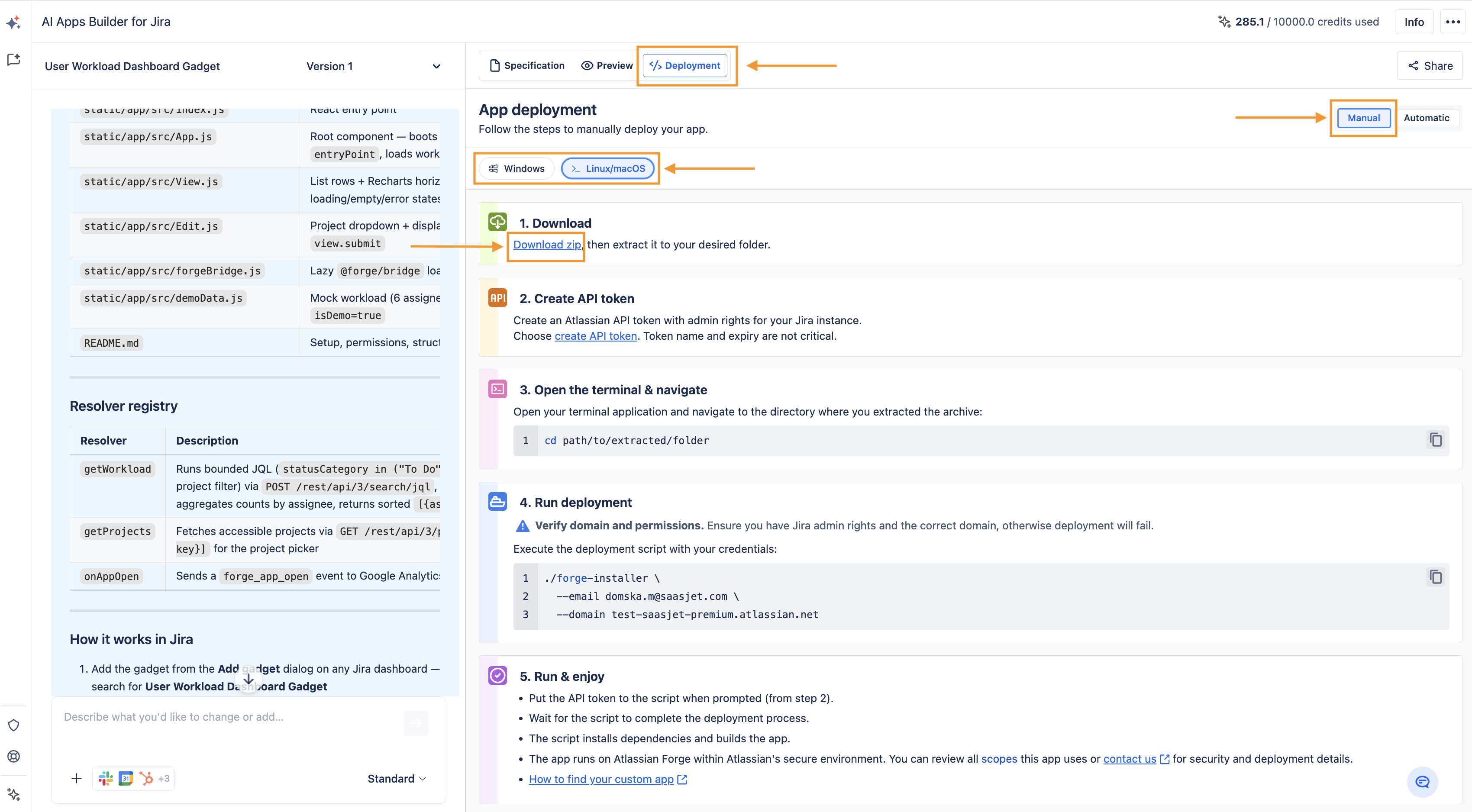
Task: Click the Download zip link
Action: [547, 245]
